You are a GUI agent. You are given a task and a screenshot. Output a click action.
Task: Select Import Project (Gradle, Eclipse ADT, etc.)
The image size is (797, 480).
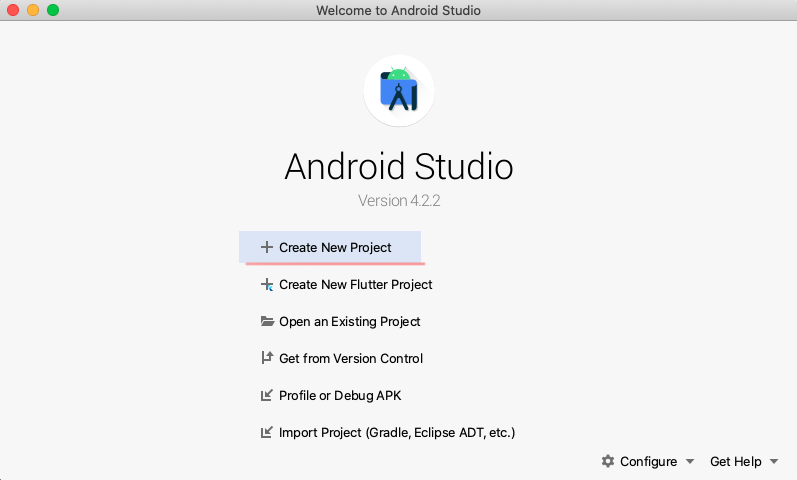(x=397, y=433)
